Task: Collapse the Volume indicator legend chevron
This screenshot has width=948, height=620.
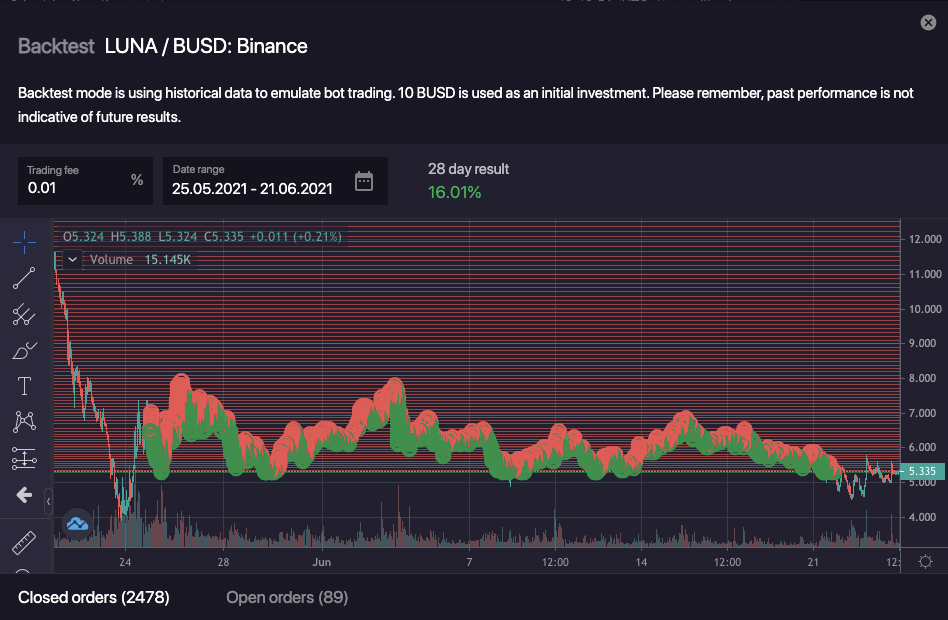Action: click(x=72, y=260)
